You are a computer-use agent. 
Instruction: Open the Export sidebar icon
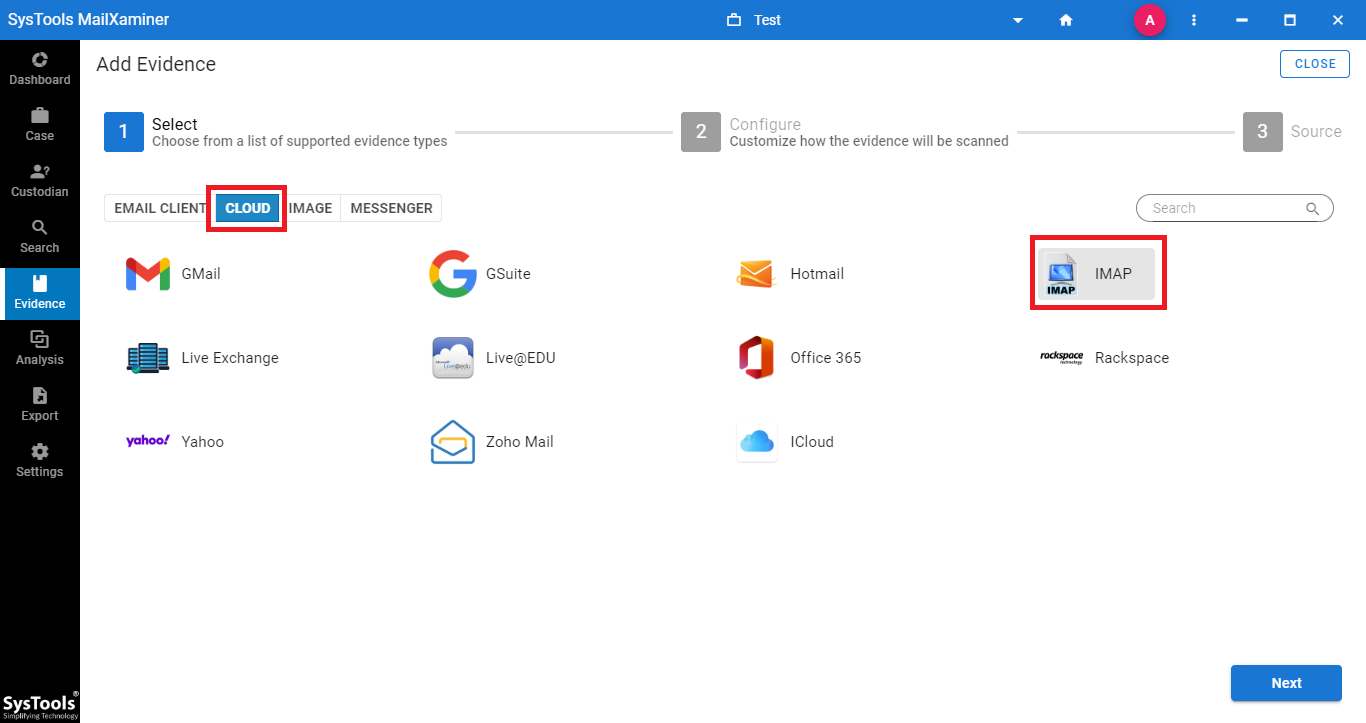point(40,396)
